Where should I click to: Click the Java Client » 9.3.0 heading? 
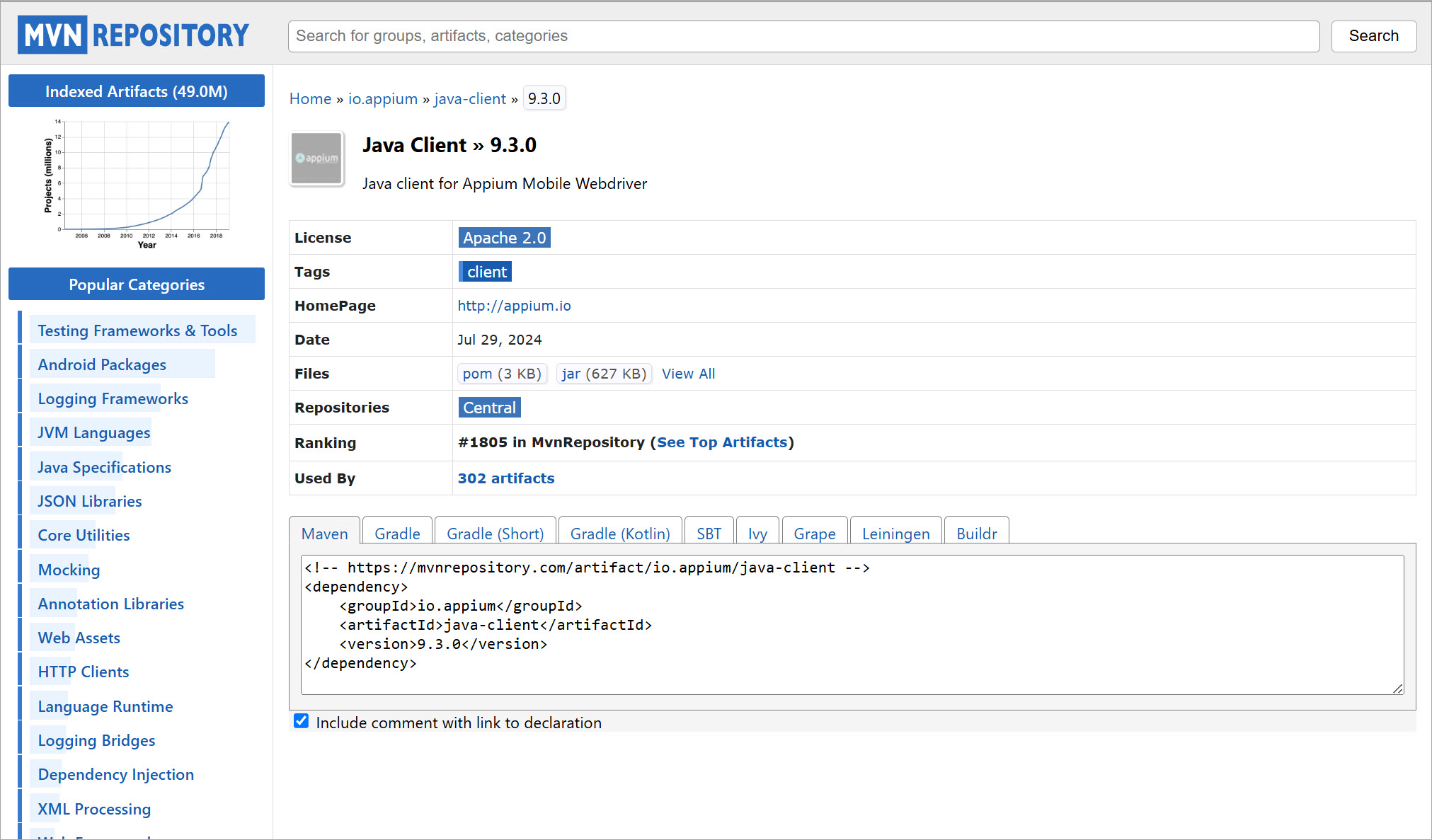coord(449,145)
